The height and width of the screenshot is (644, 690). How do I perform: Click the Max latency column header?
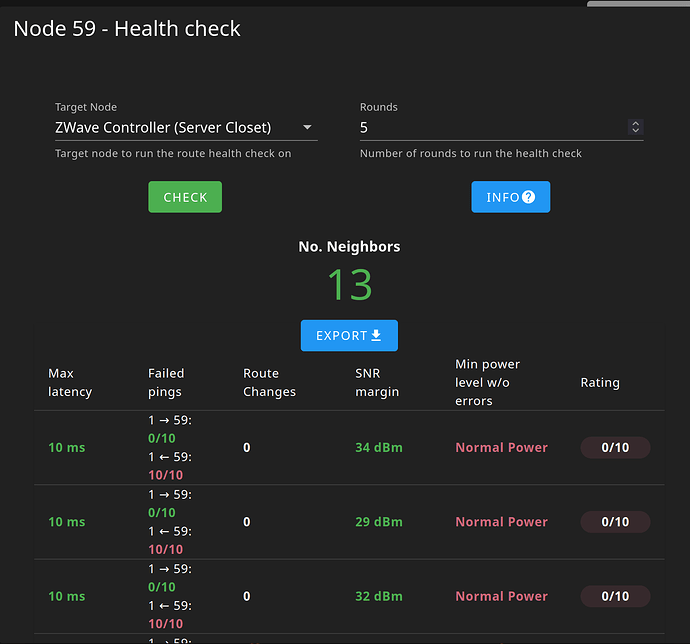coord(70,382)
